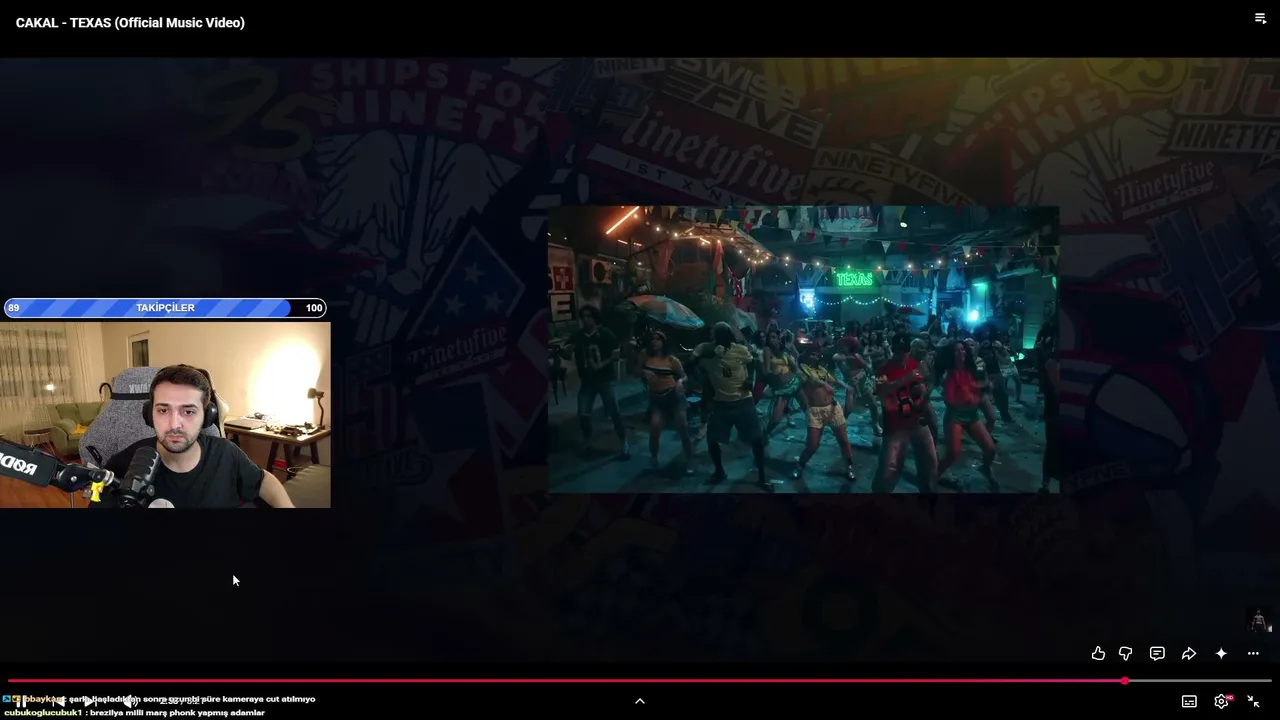Pause the video playback
Image resolution: width=1280 pixels, height=720 pixels.
pos(20,701)
